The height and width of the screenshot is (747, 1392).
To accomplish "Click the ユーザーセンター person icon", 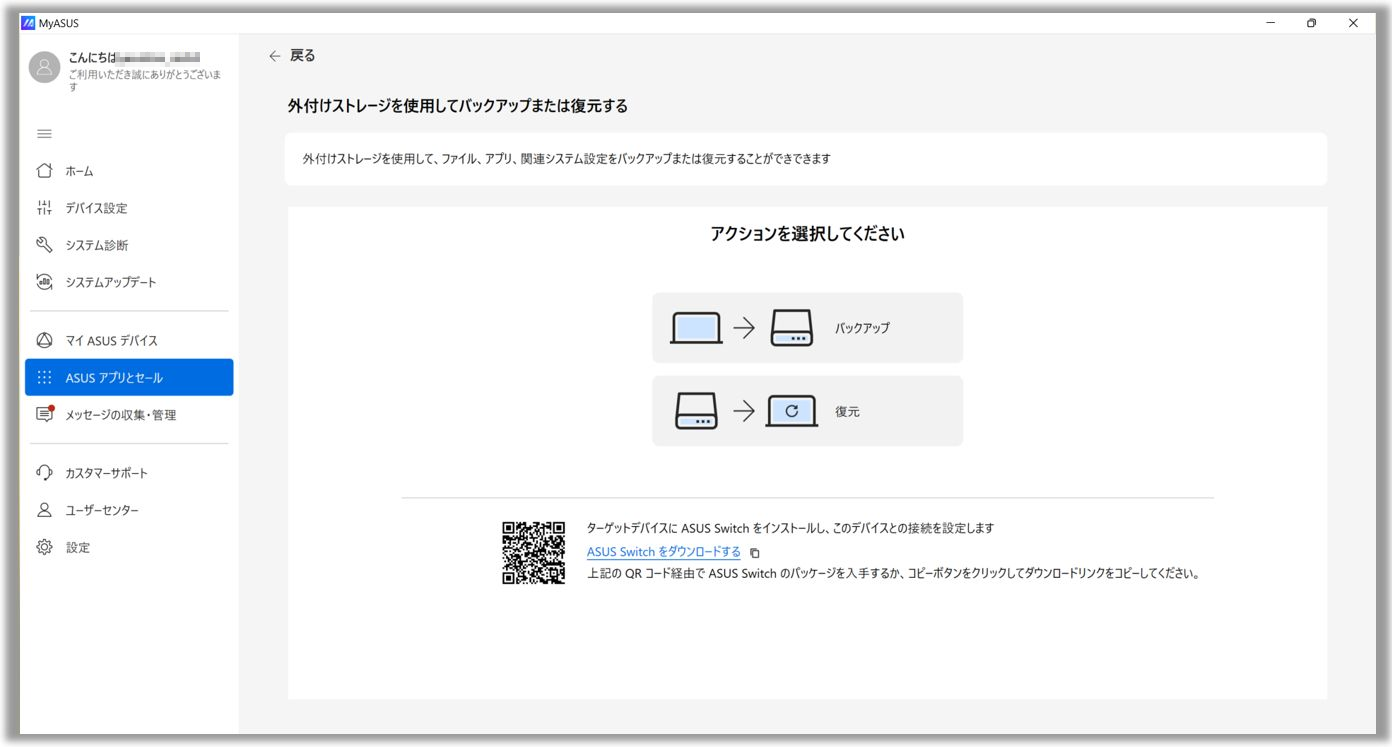I will point(44,510).
